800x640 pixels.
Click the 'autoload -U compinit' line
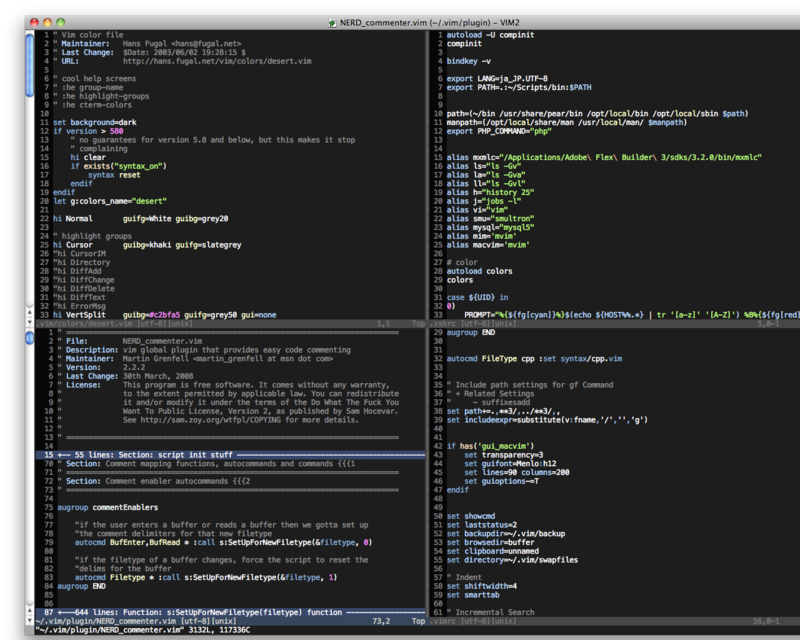tap(490, 35)
